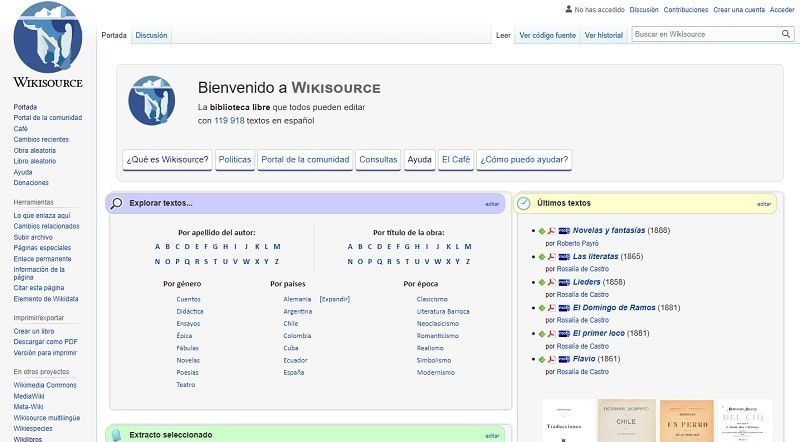Click the user icon beside No has accedido
Viewport: 800px width, 442px height.
point(568,9)
